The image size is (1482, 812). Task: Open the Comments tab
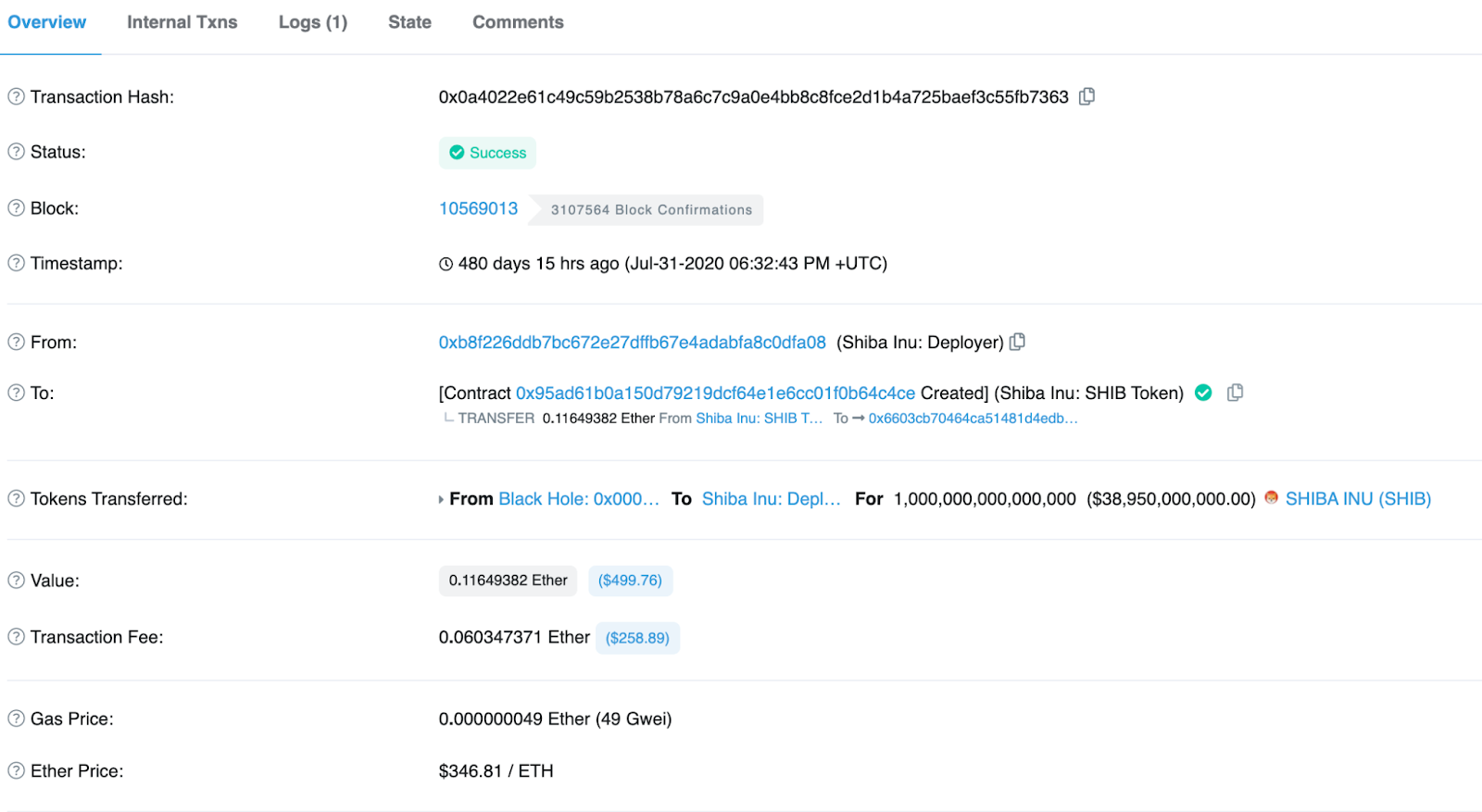point(518,22)
